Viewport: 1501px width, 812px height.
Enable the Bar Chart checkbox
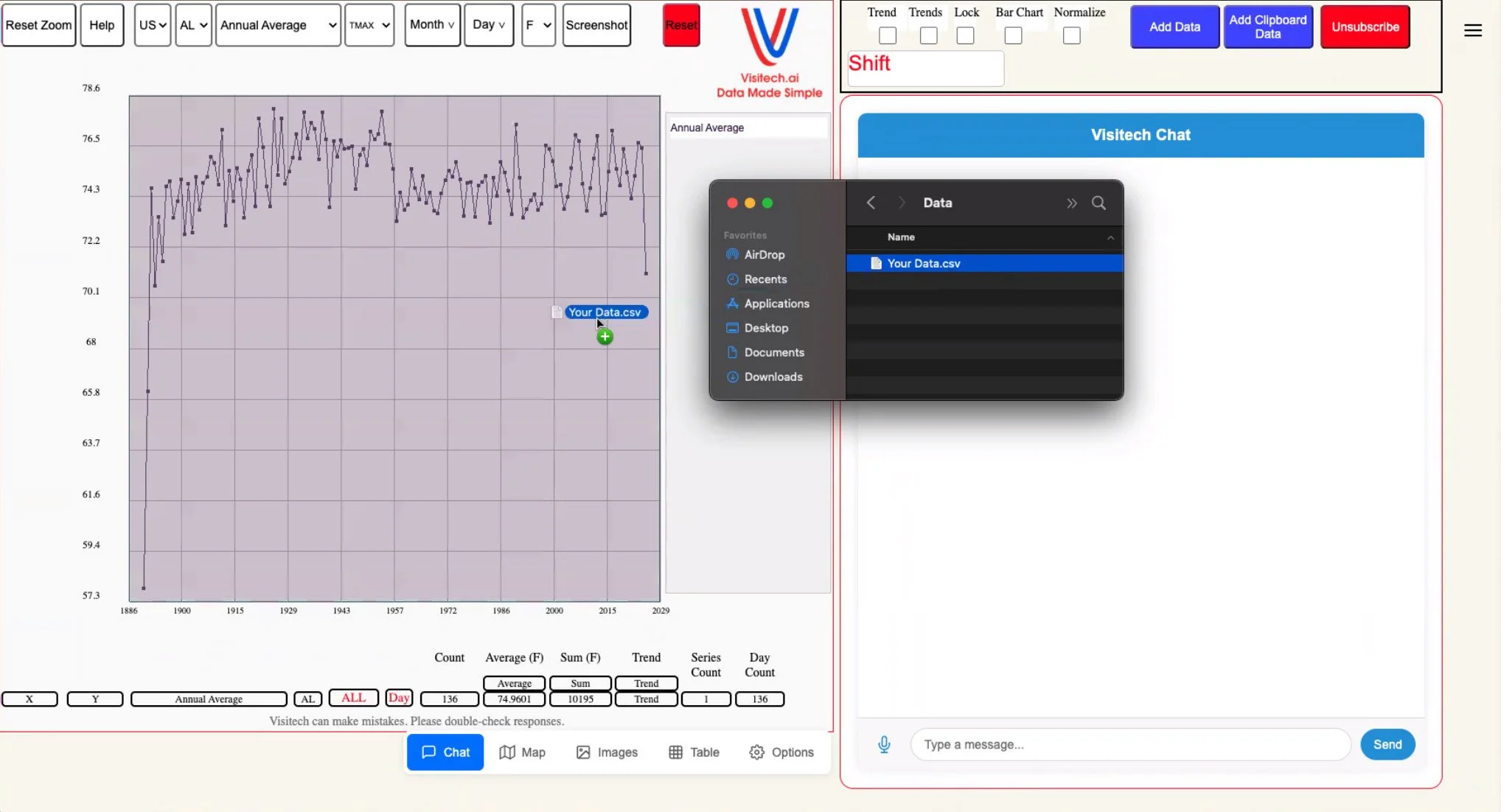1012,35
